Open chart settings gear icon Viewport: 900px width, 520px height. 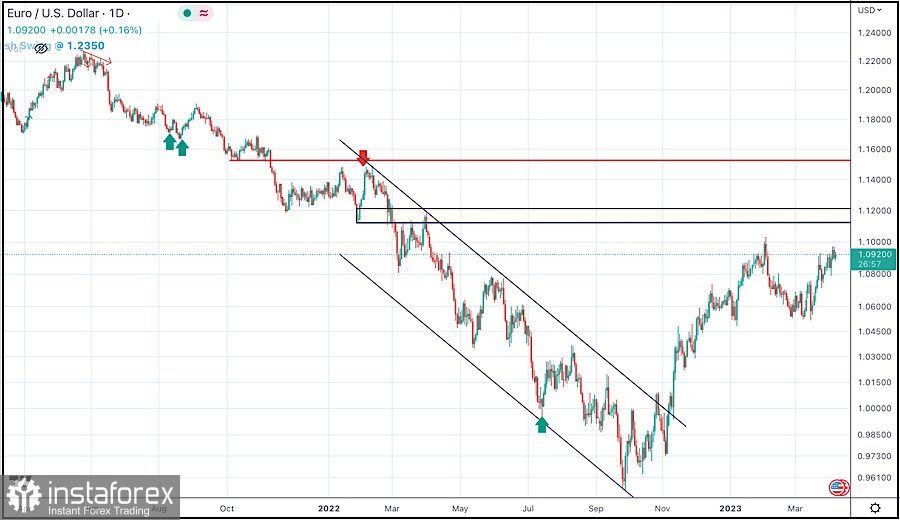875,508
